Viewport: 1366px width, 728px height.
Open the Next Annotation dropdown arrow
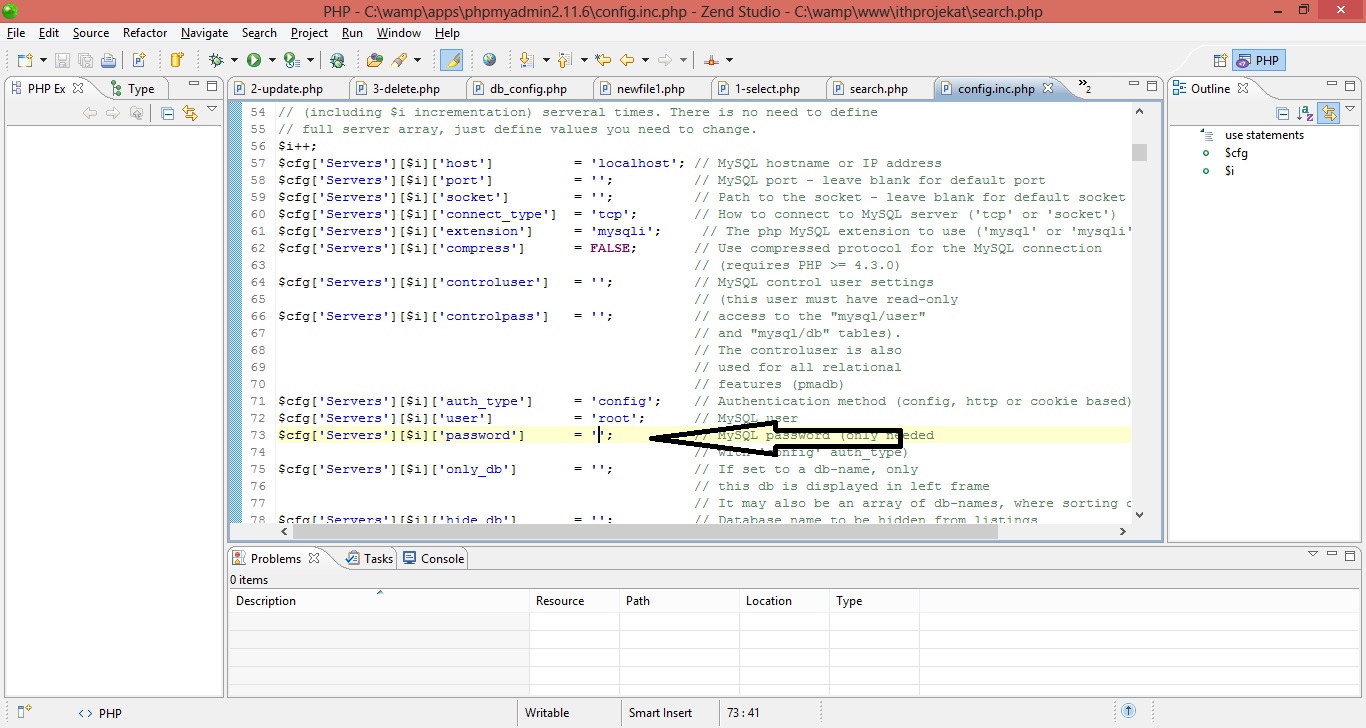click(x=545, y=61)
